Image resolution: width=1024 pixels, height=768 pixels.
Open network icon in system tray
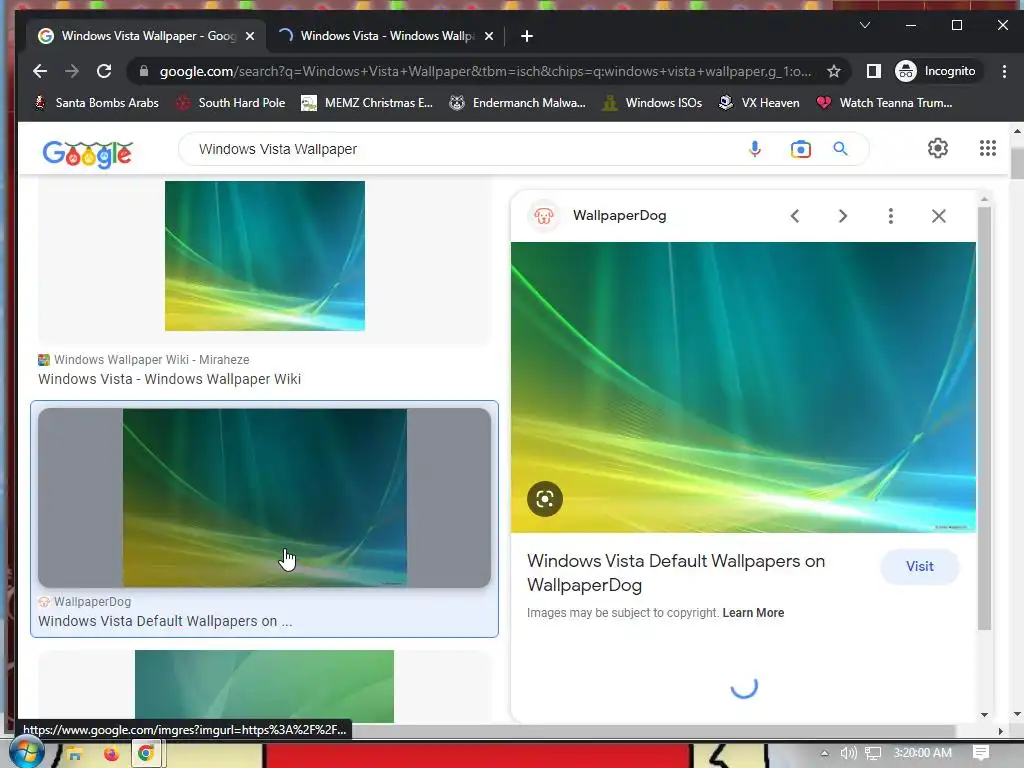click(x=873, y=753)
